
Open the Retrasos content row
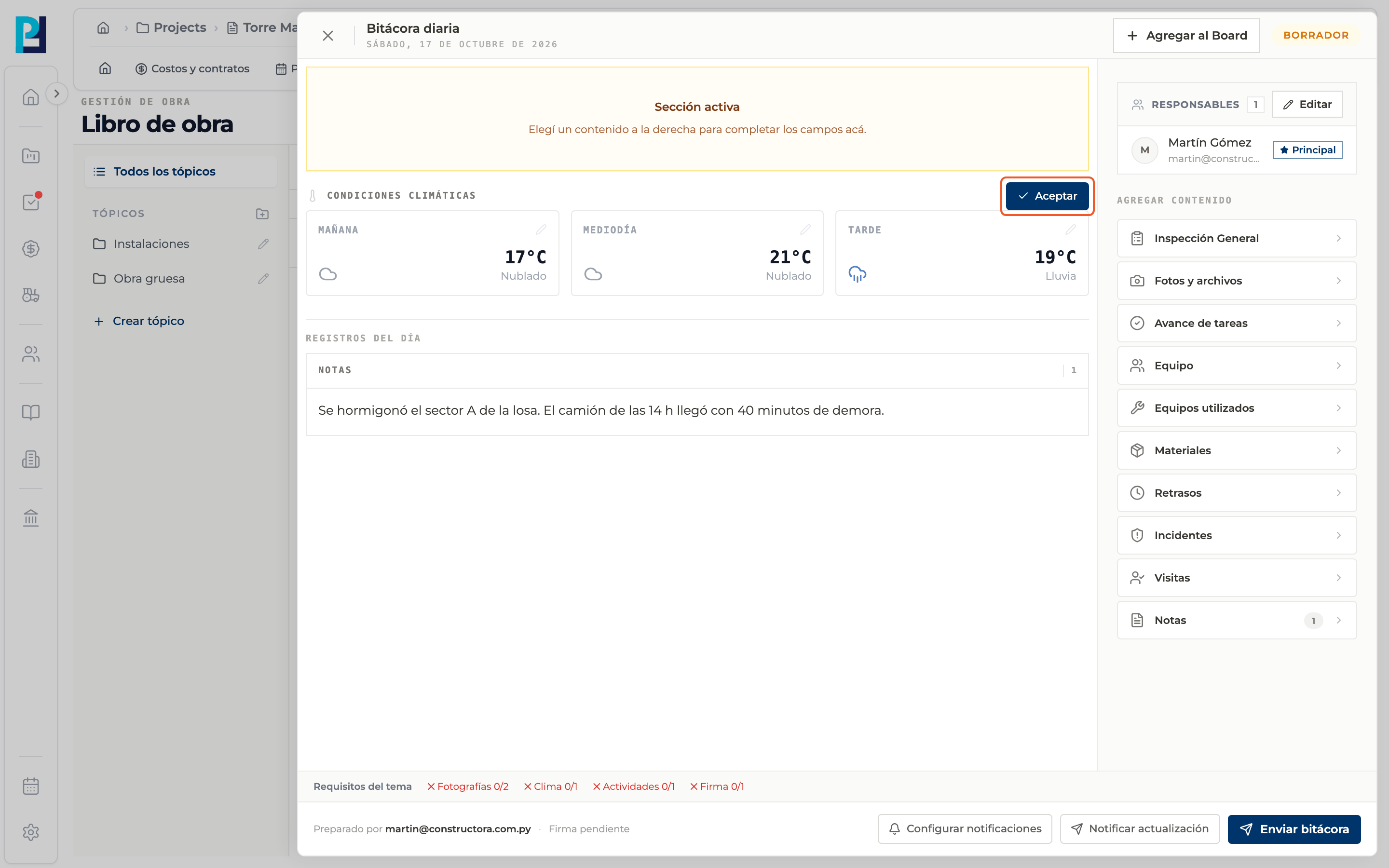coord(1236,493)
